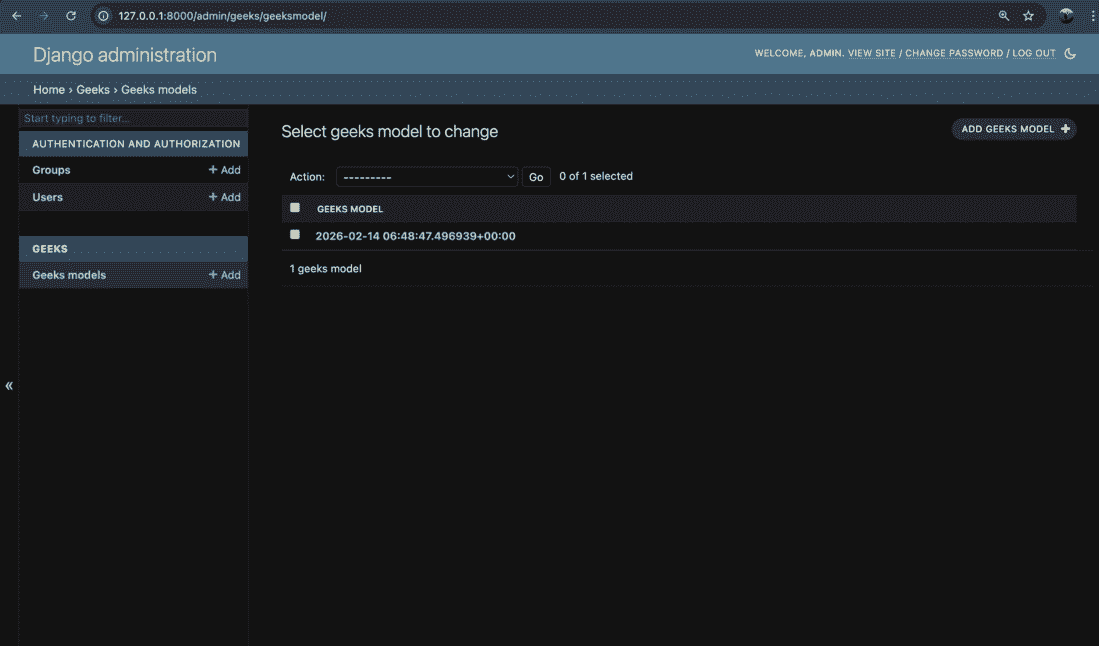1099x646 pixels.
Task: Go to Geeks in the breadcrumb
Action: (93, 90)
